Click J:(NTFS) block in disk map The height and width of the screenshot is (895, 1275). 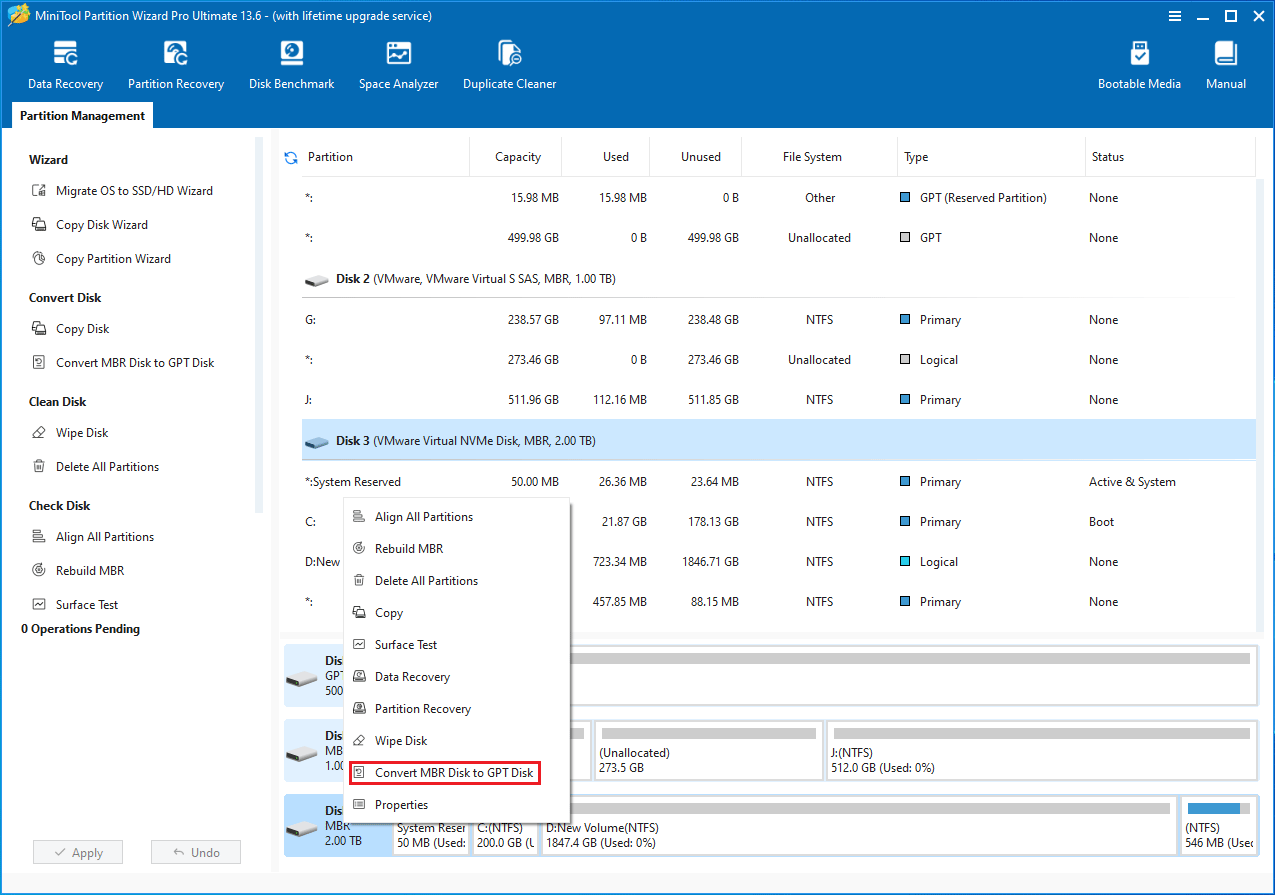[x=1041, y=751]
